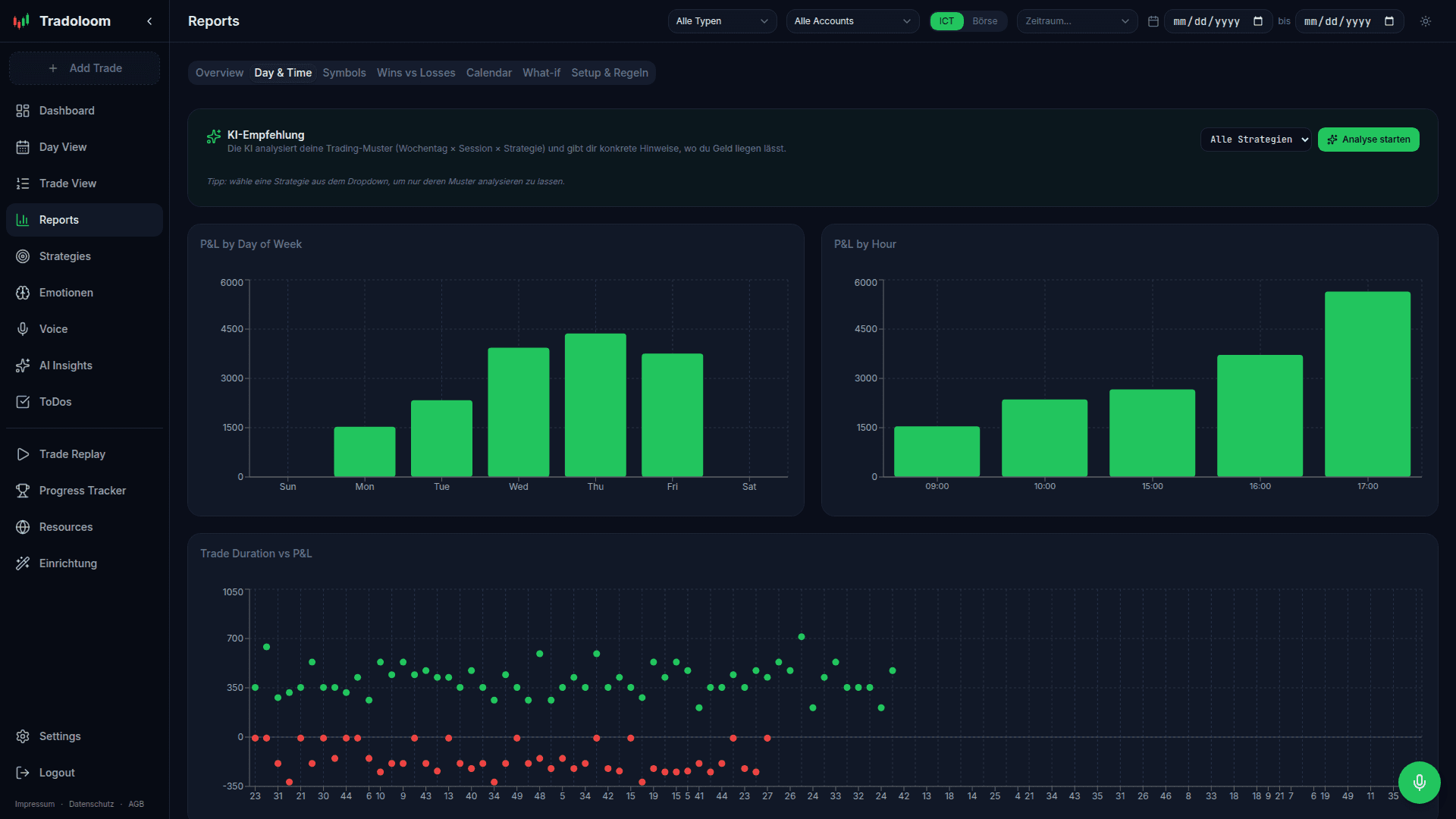Open the Resources globe icon
The width and height of the screenshot is (1456, 819).
coord(23,527)
